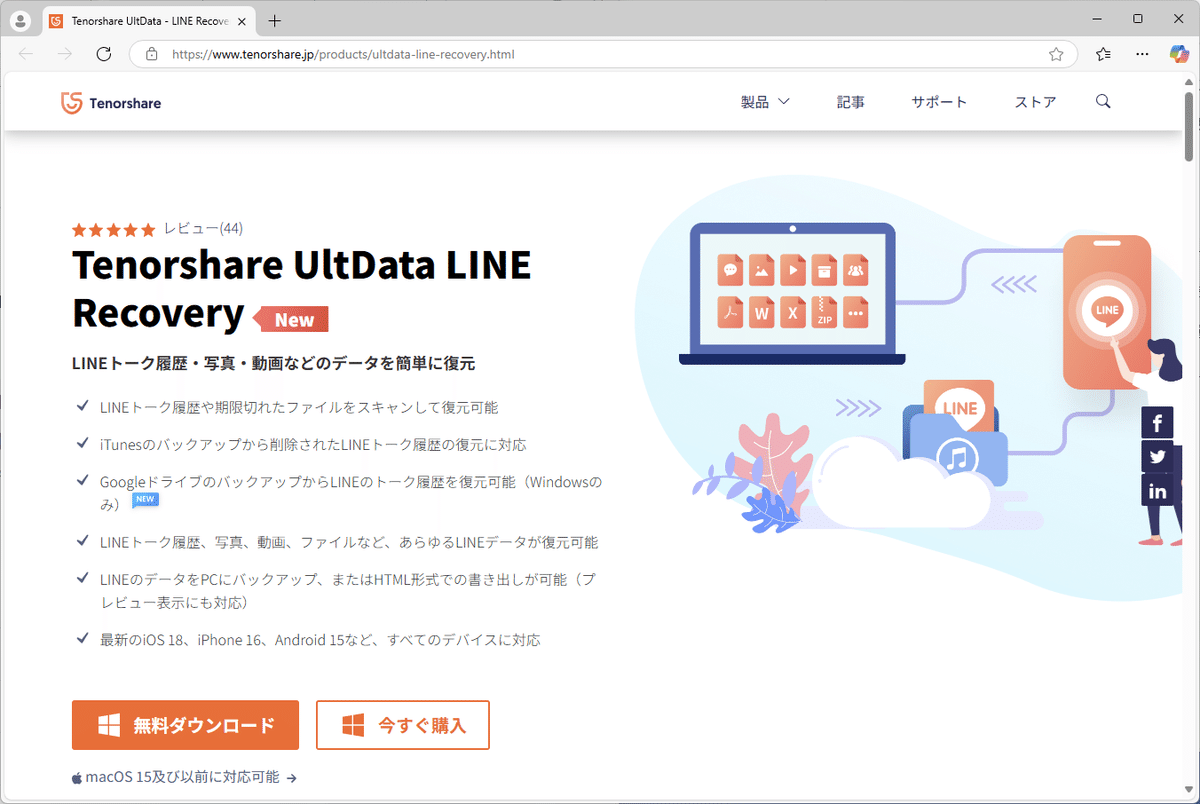Click the ZIP file icon on the laptop illustration
The width and height of the screenshot is (1200, 804).
pyautogui.click(x=824, y=313)
